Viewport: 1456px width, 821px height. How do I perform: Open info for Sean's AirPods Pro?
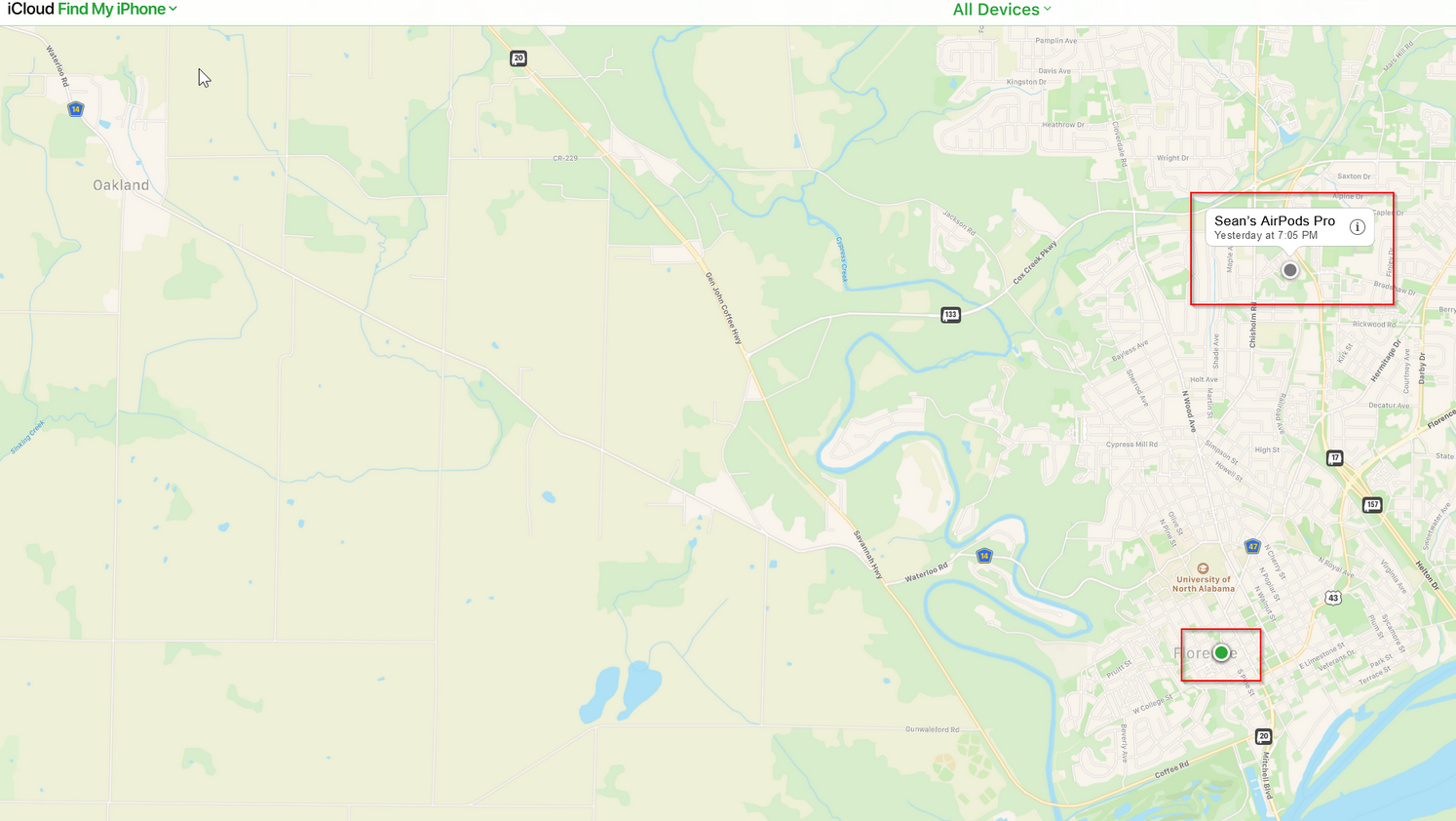tap(1357, 227)
